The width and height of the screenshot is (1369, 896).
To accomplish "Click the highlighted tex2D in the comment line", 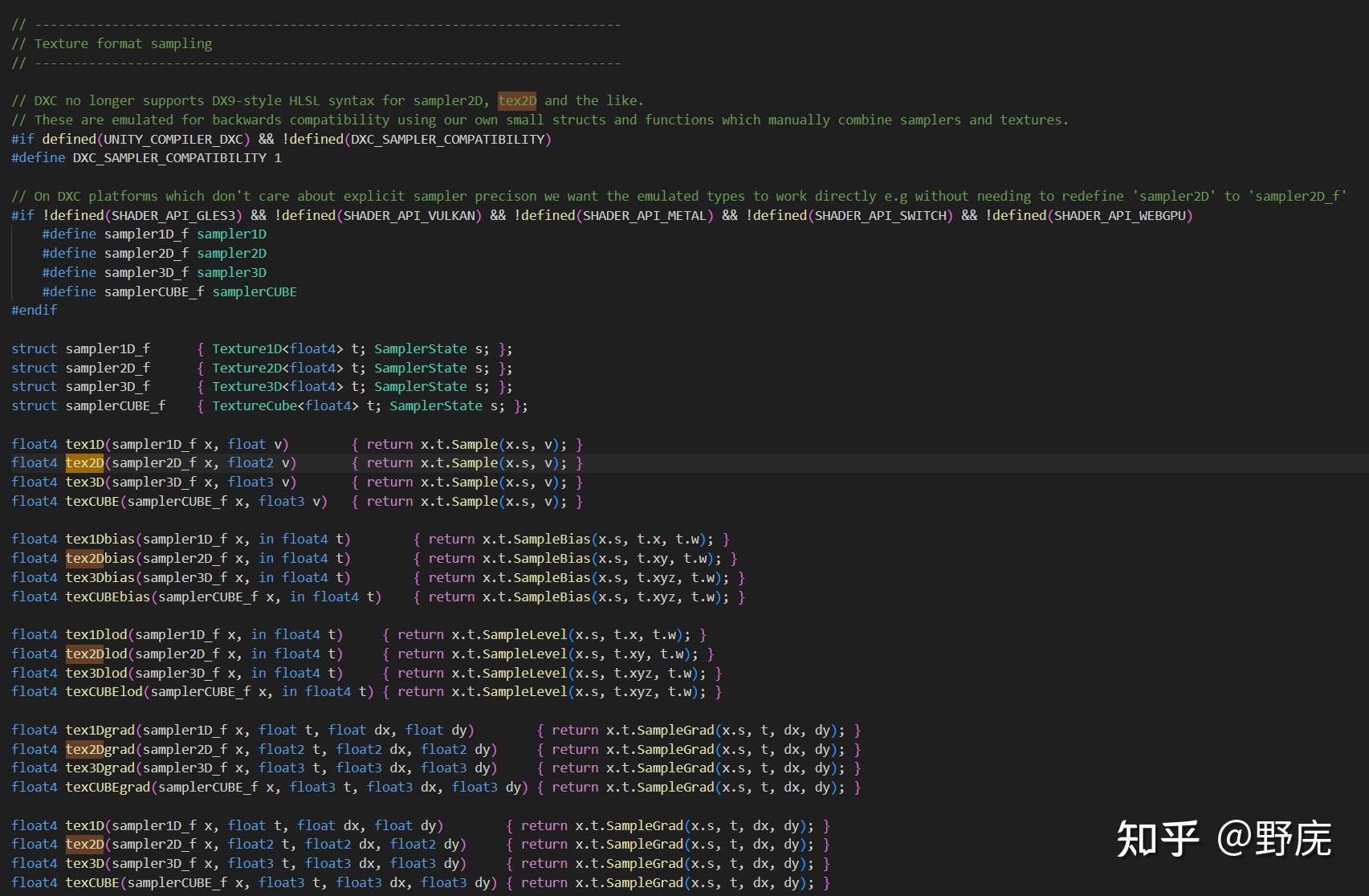I will point(517,100).
